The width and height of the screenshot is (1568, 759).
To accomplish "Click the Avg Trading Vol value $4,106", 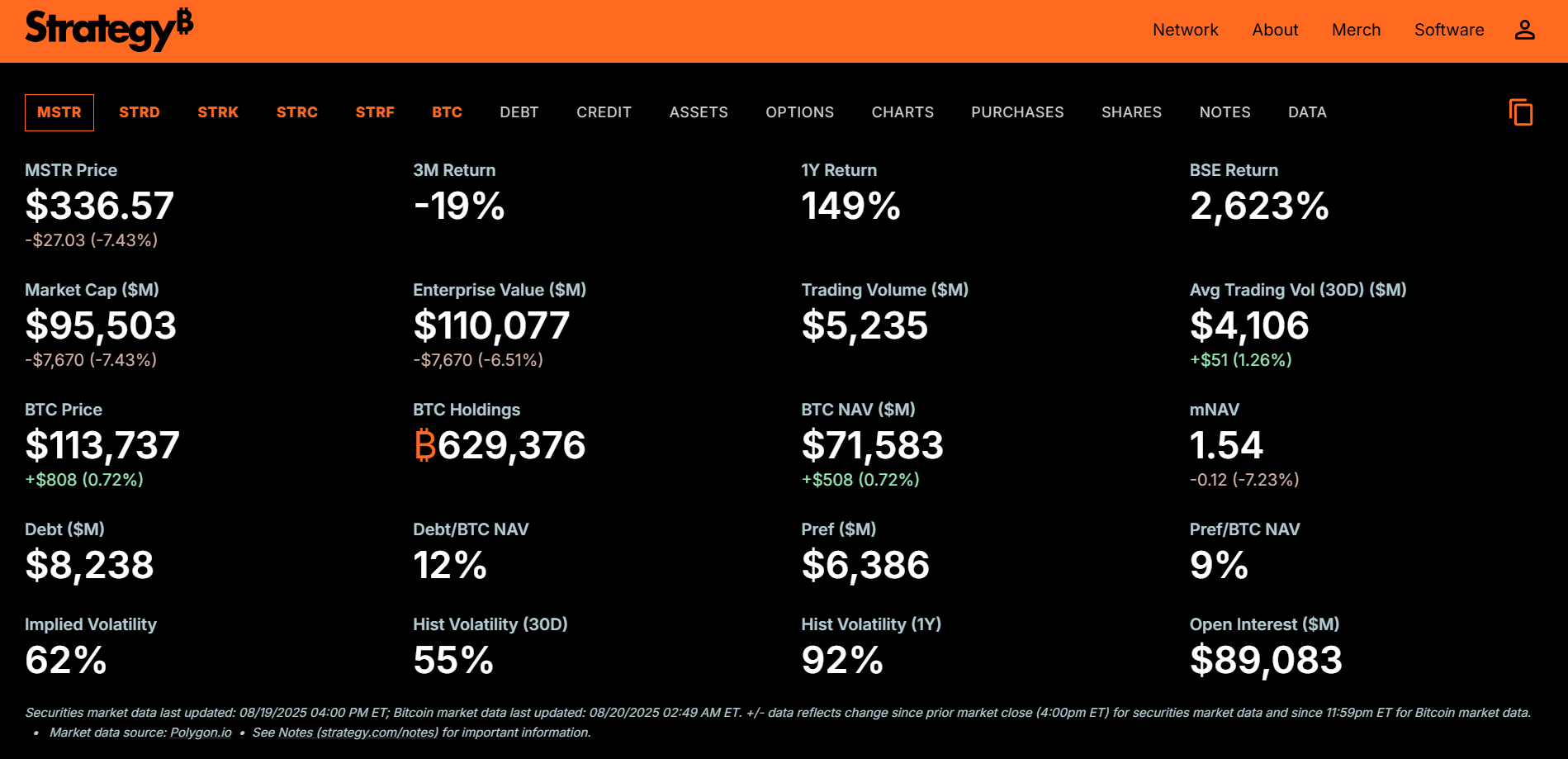I will 1249,325.
